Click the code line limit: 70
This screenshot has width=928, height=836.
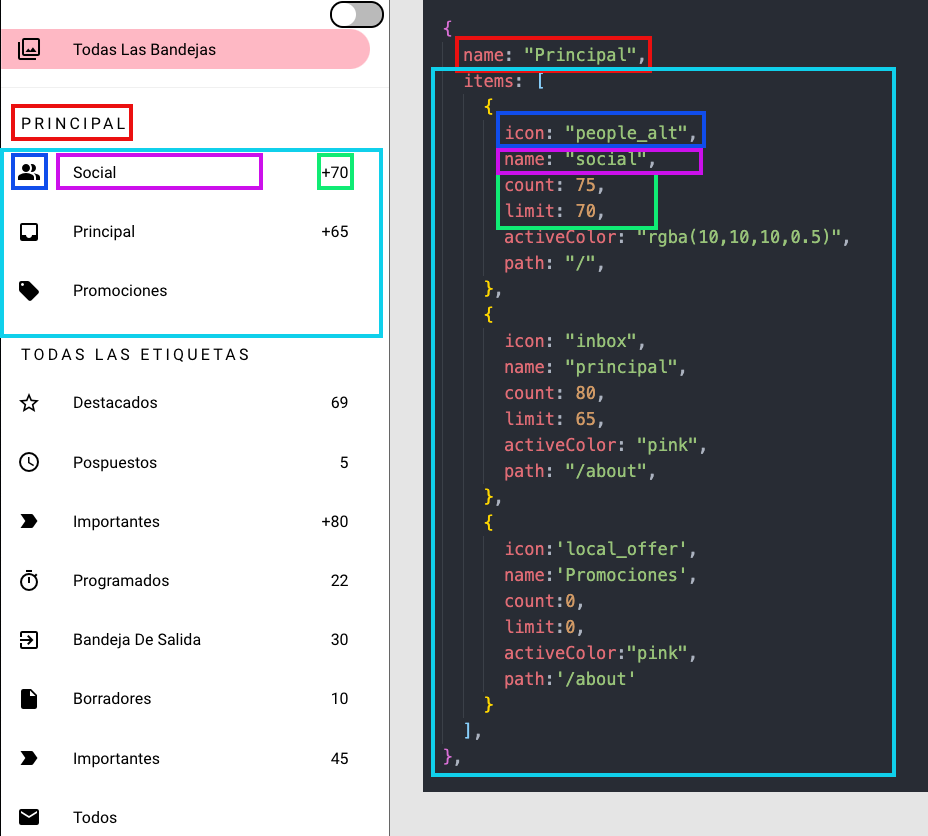[553, 211]
